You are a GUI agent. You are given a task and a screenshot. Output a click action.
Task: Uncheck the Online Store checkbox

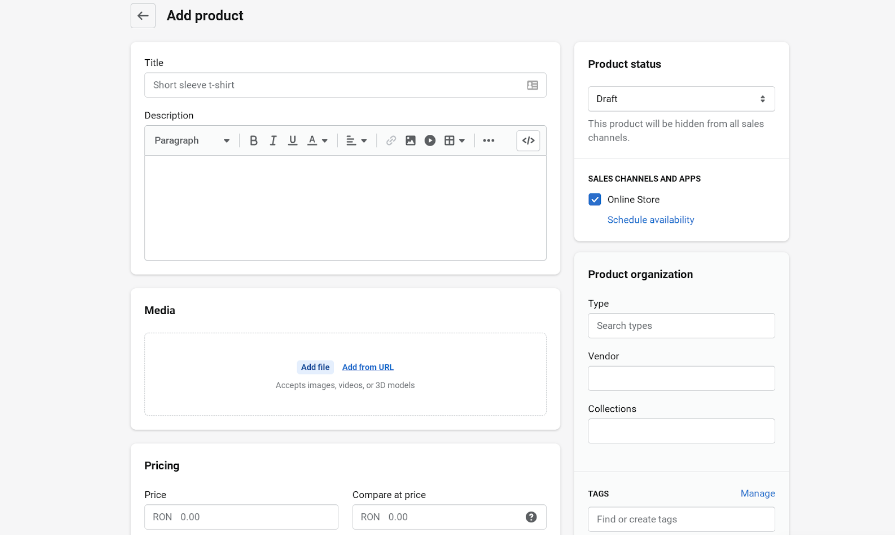[595, 200]
